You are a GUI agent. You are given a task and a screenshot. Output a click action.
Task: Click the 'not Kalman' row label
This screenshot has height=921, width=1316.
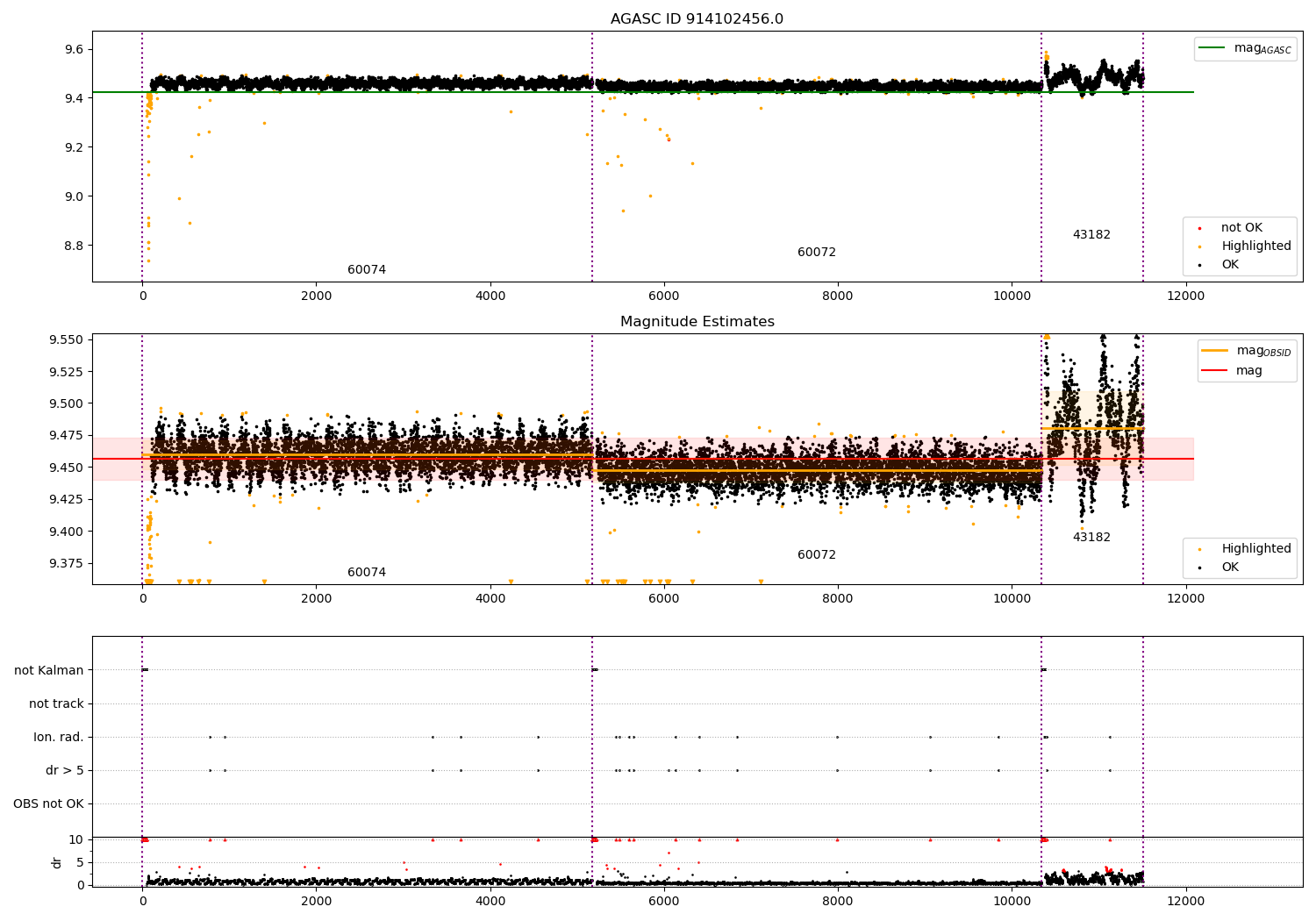click(x=49, y=671)
